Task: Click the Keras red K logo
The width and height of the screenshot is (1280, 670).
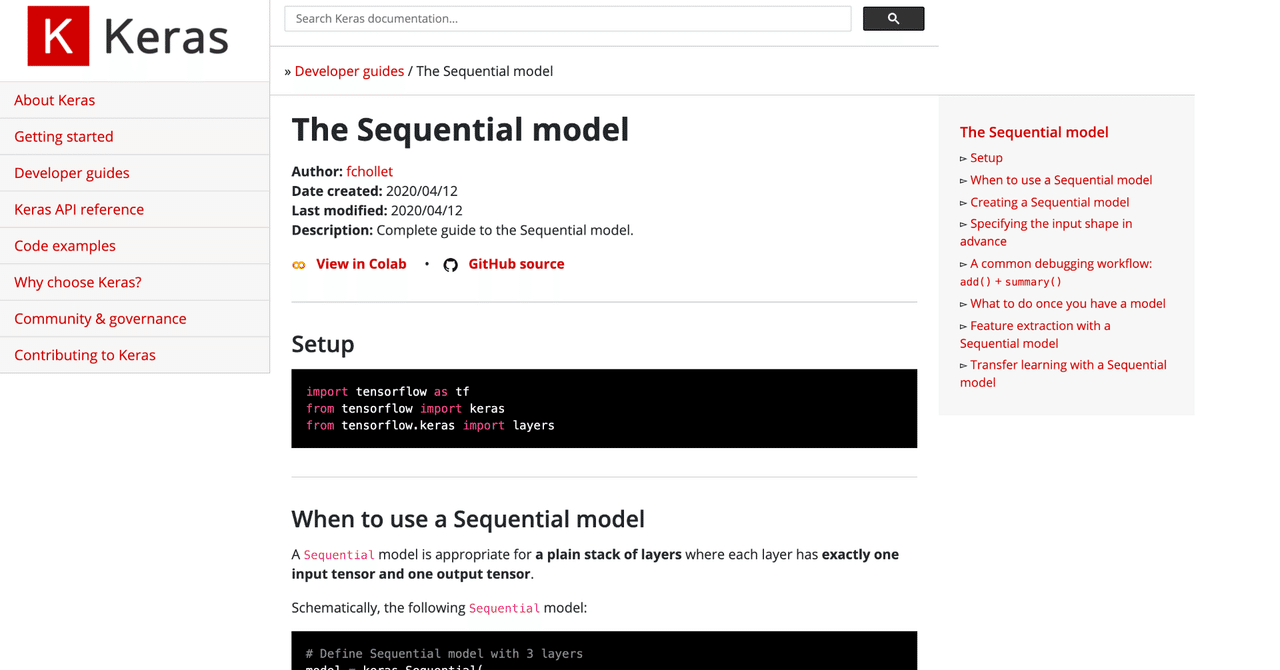Action: (58, 37)
